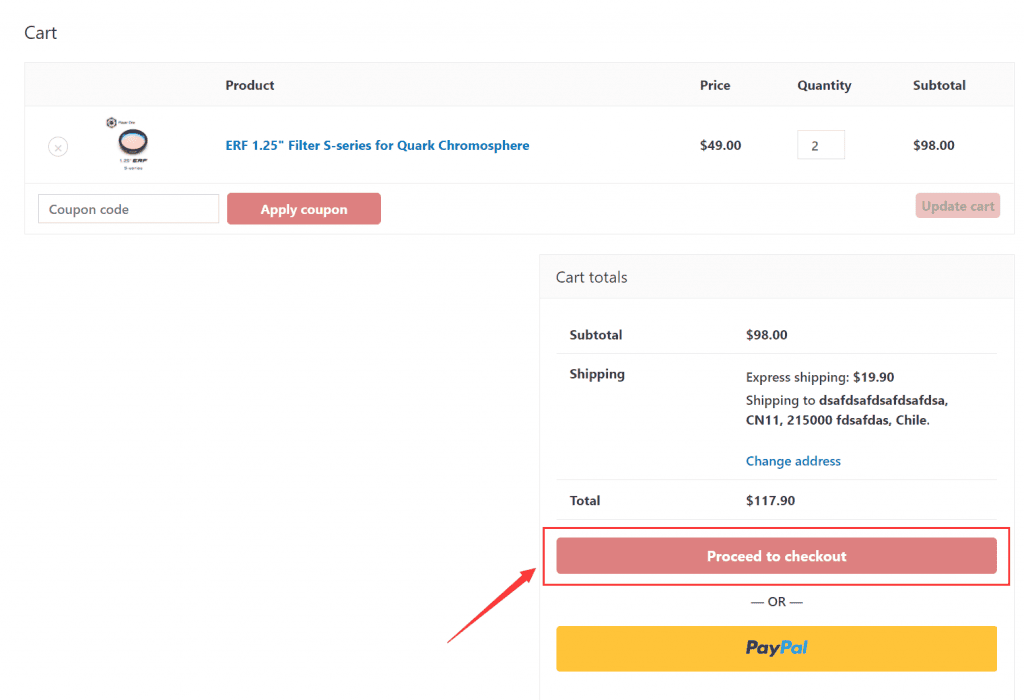Screen dimensions: 1024x700
Task: Click the Cart totals heading
Action: (x=592, y=277)
